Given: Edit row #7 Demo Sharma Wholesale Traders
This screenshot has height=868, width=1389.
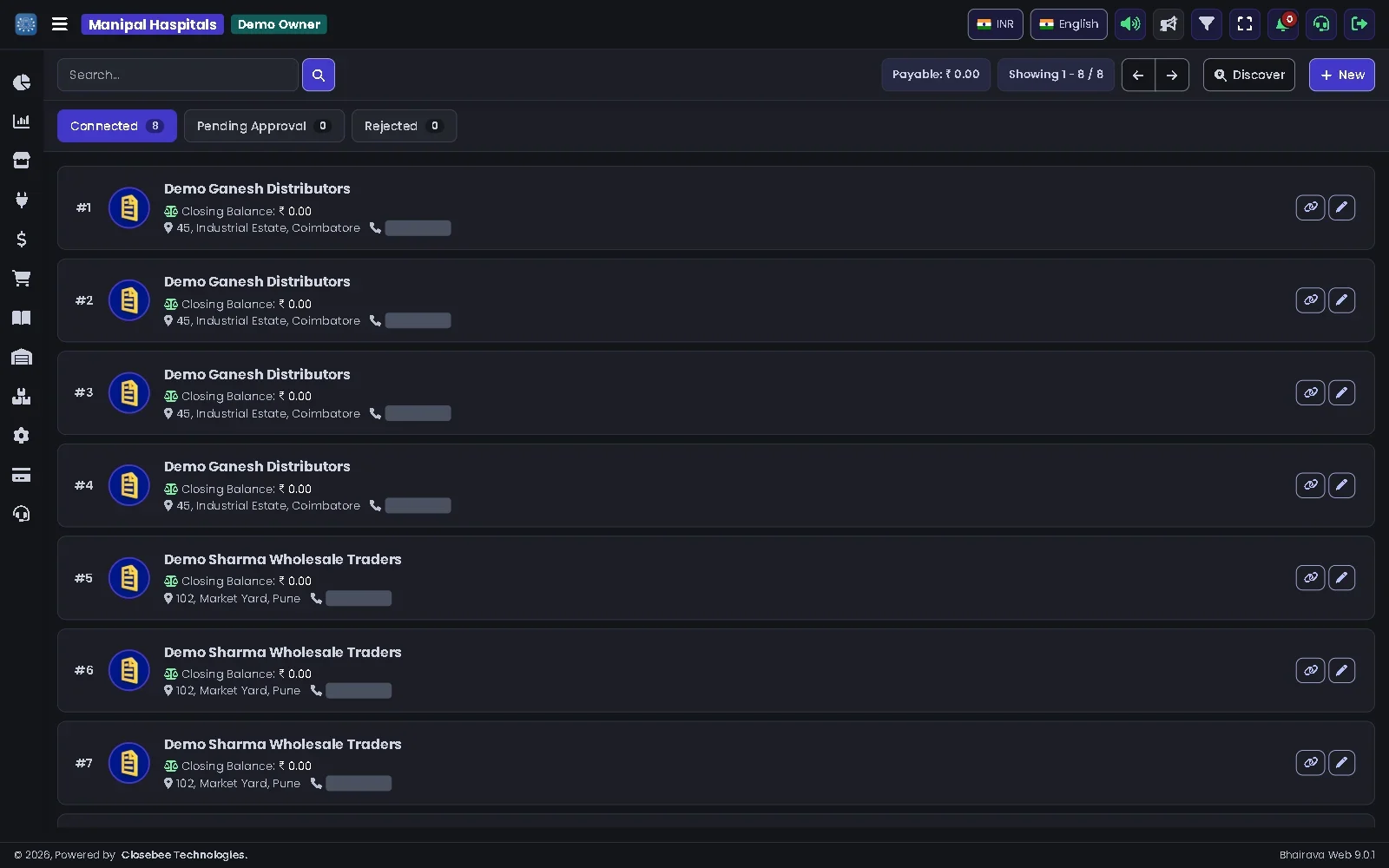Looking at the screenshot, I should pos(1341,762).
